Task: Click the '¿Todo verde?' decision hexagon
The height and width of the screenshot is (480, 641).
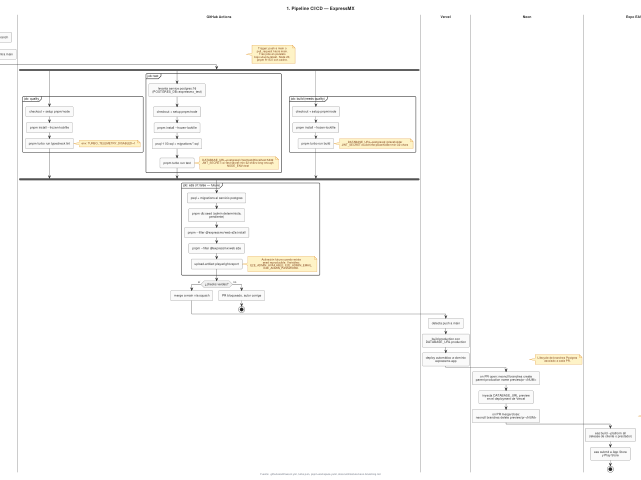Action: (217, 284)
